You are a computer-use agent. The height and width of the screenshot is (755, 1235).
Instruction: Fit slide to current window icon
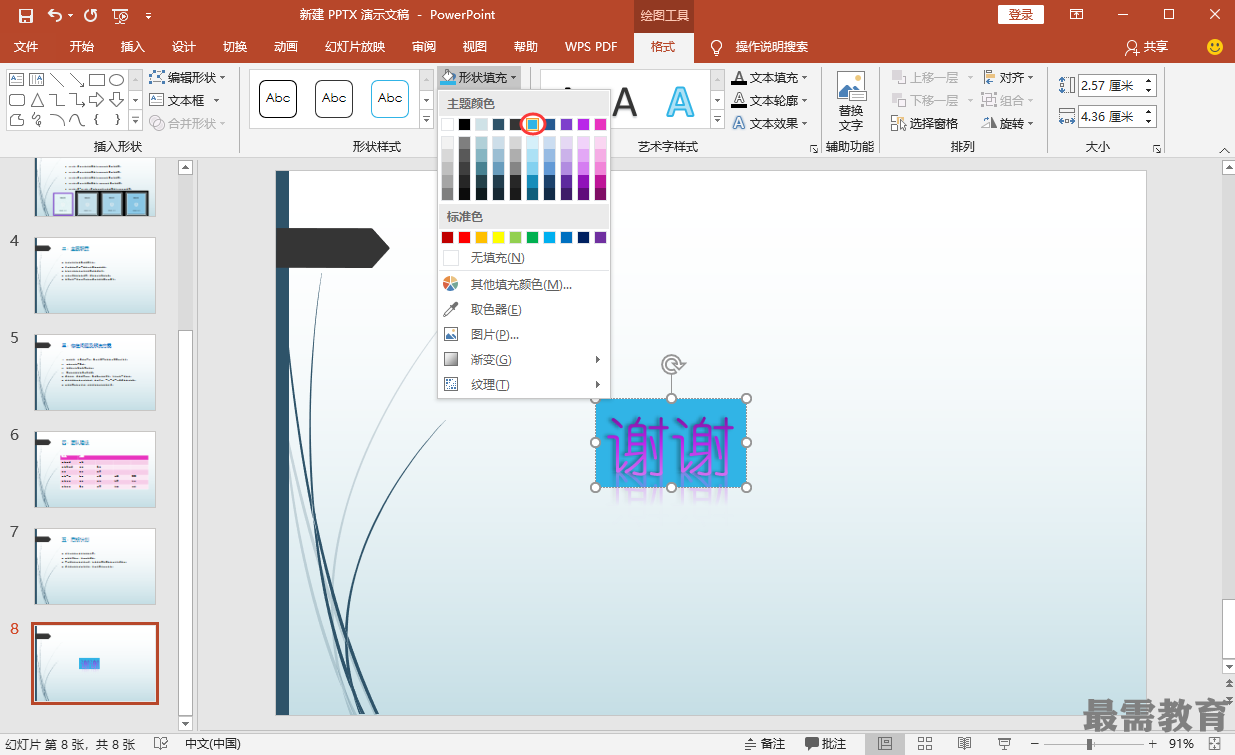[1215, 744]
